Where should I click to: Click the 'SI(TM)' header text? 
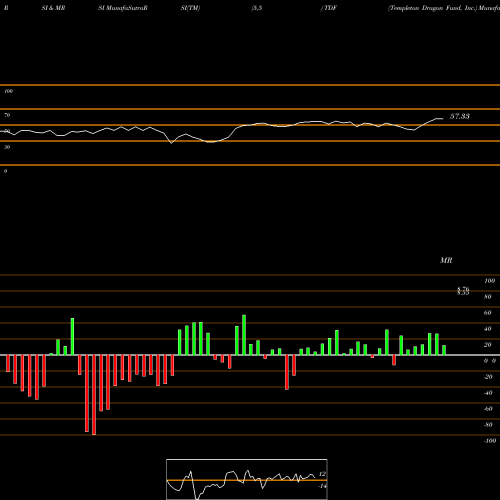tap(190, 8)
